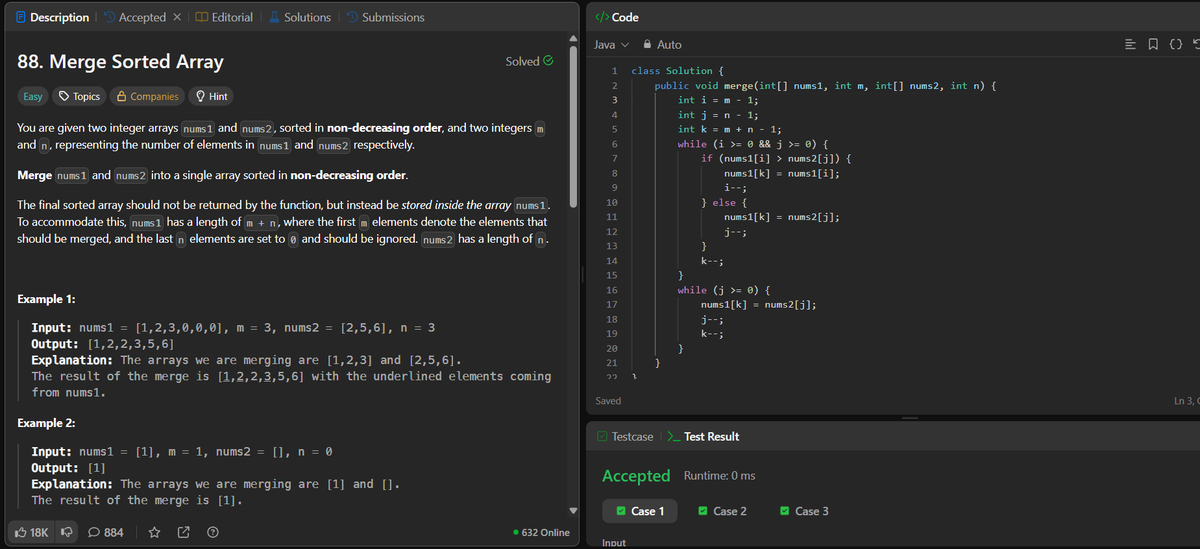Open the Java language dropdown
The height and width of the screenshot is (549, 1200).
tap(611, 44)
